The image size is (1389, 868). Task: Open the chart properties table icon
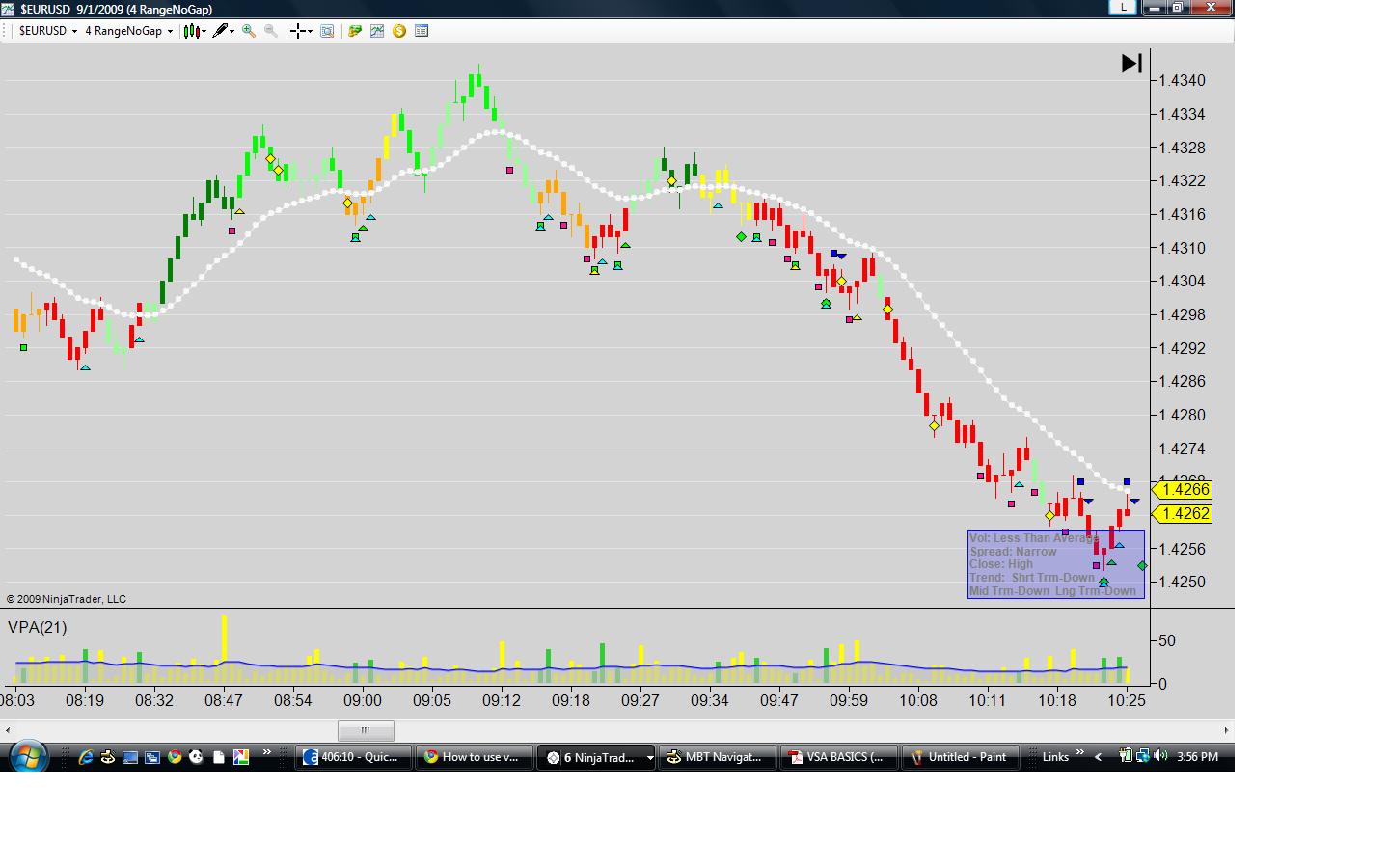point(422,31)
